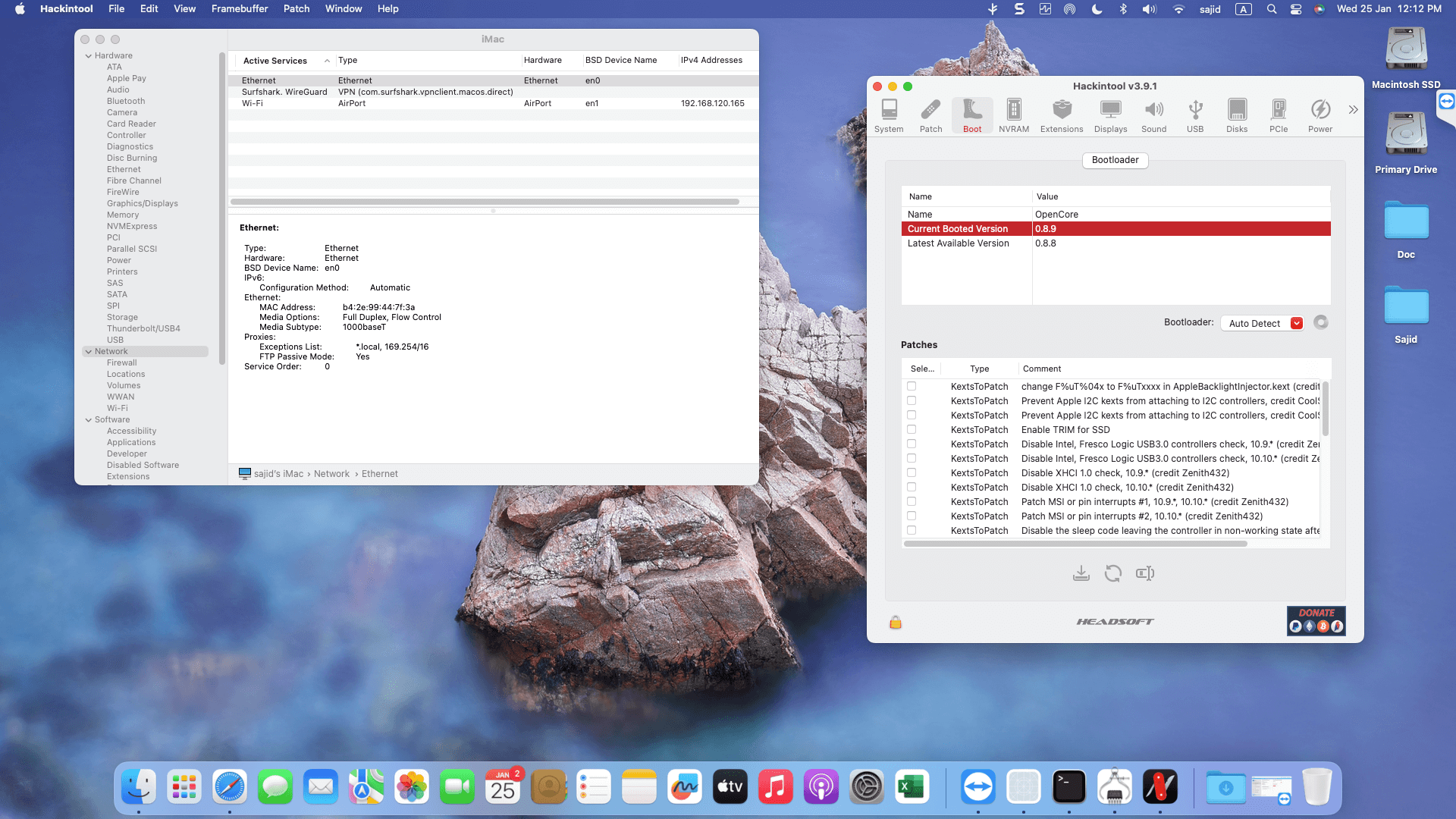Check Fresco Logic USB3.0 10.10.* patch checkbox
This screenshot has height=819, width=1456.
(912, 458)
